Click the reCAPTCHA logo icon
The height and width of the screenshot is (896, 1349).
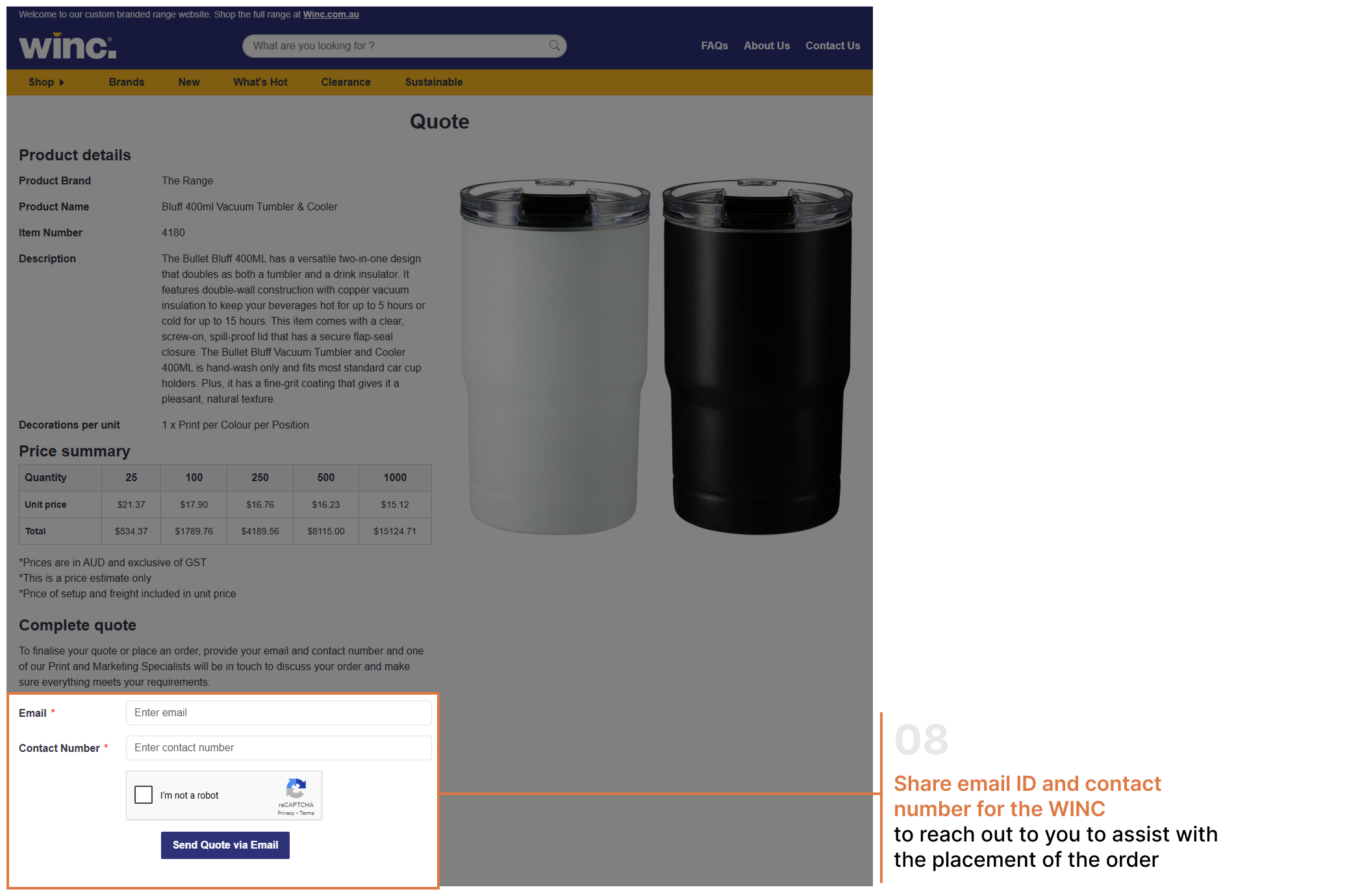click(x=296, y=788)
